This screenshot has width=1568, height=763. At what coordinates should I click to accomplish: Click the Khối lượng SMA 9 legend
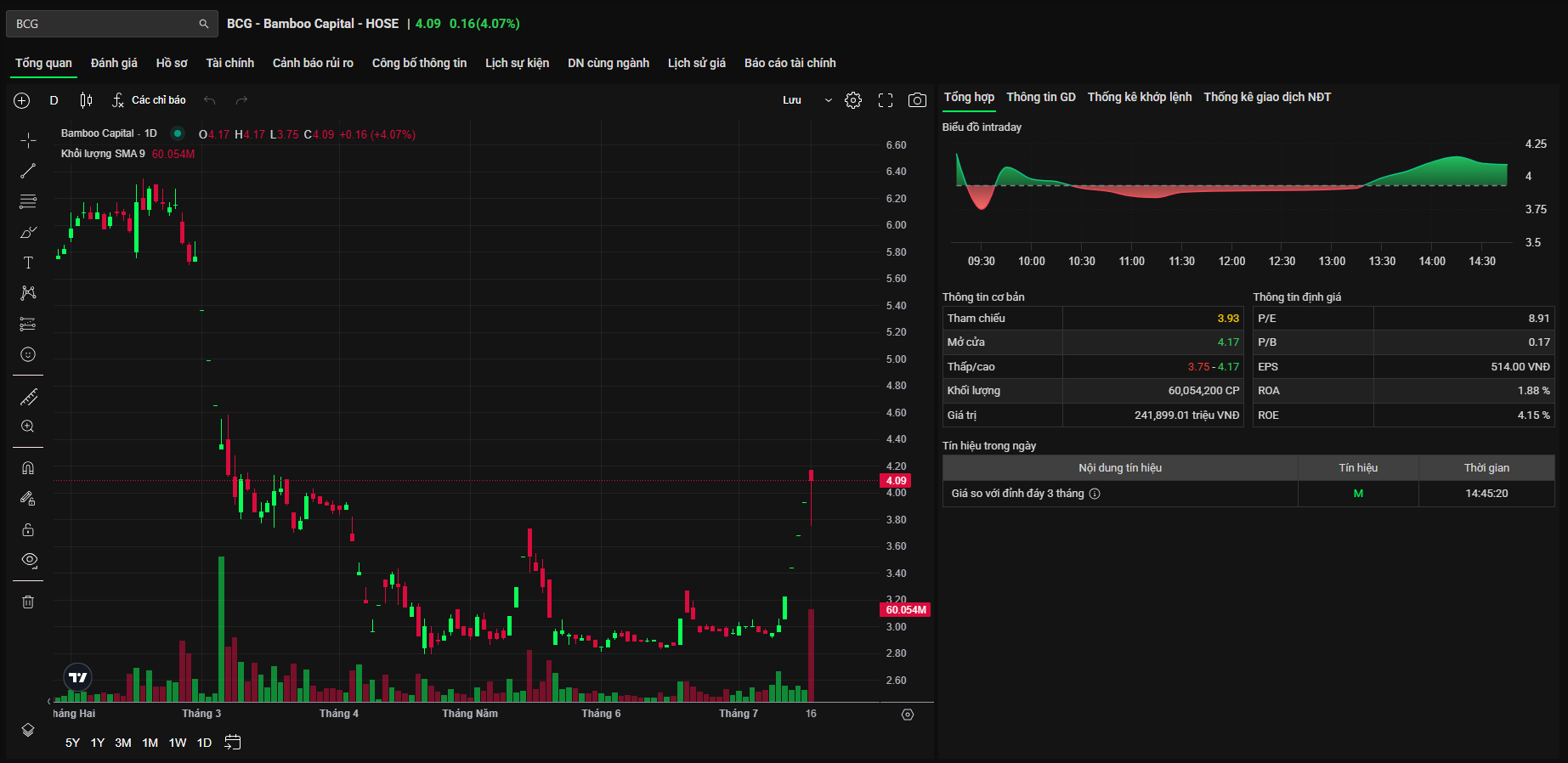coord(103,154)
